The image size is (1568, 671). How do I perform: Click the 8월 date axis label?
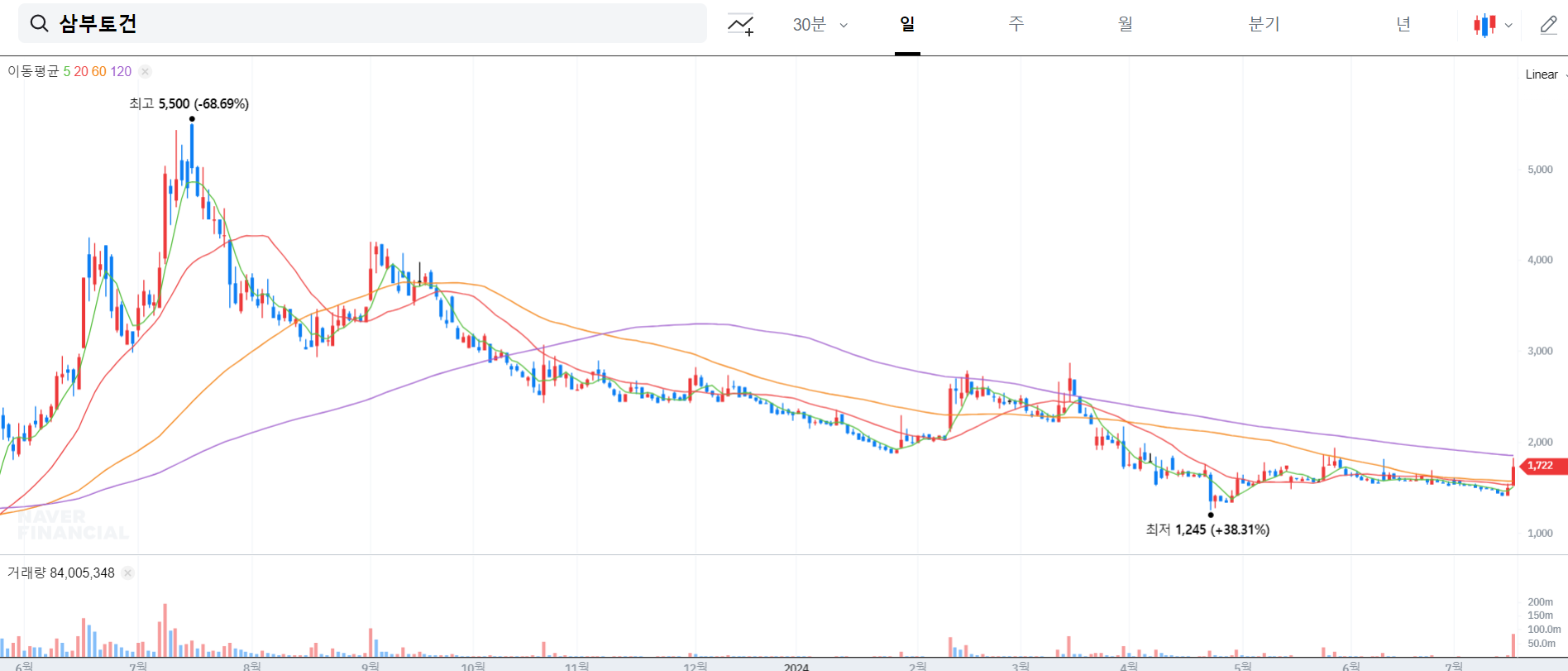point(252,666)
